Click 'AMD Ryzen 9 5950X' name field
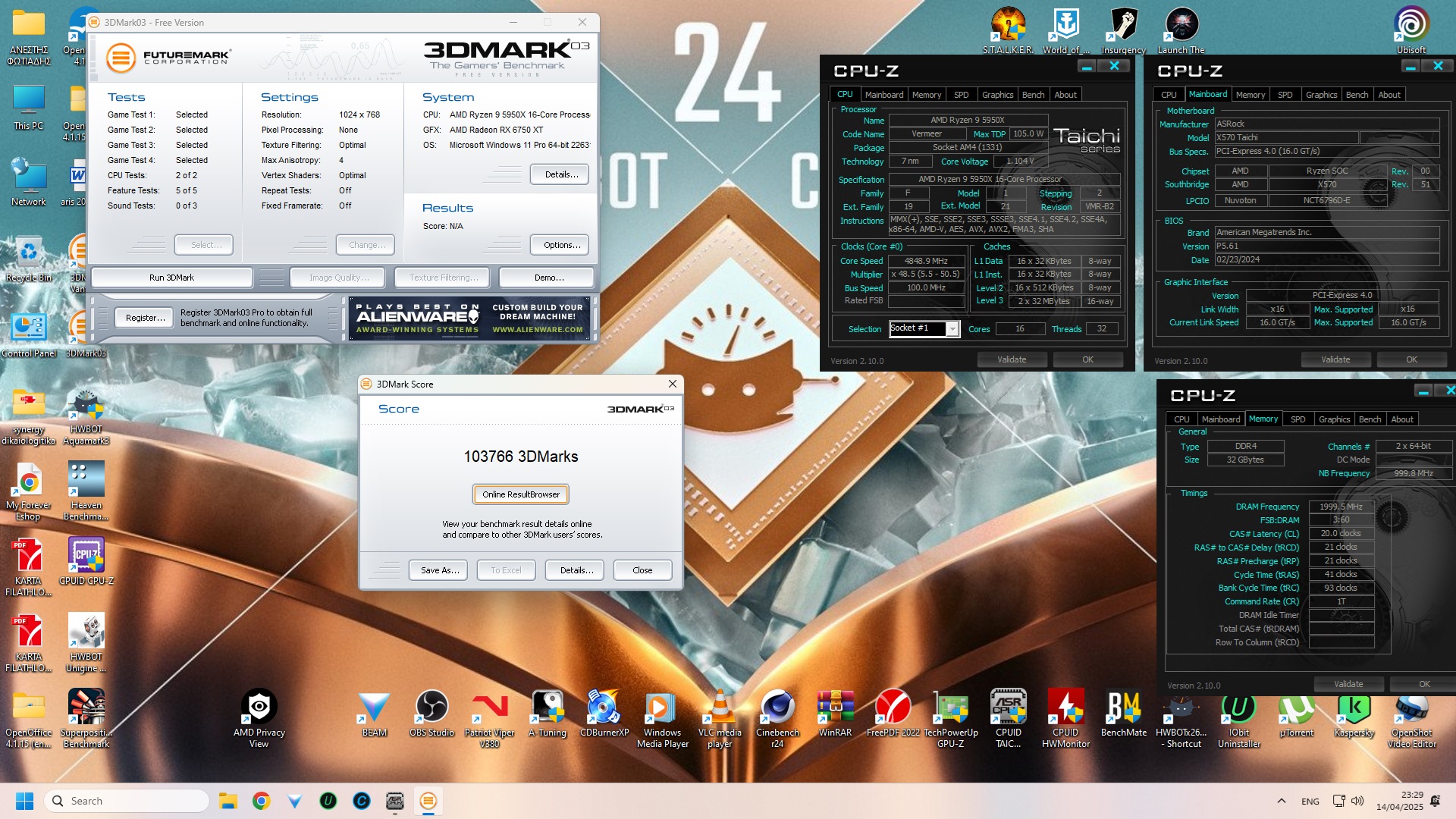 pos(968,120)
